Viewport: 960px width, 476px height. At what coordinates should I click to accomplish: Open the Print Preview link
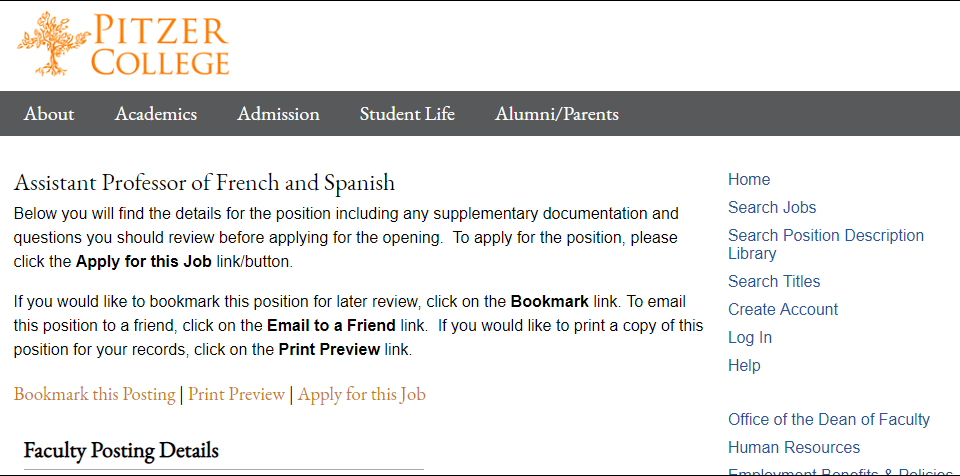[x=236, y=394]
